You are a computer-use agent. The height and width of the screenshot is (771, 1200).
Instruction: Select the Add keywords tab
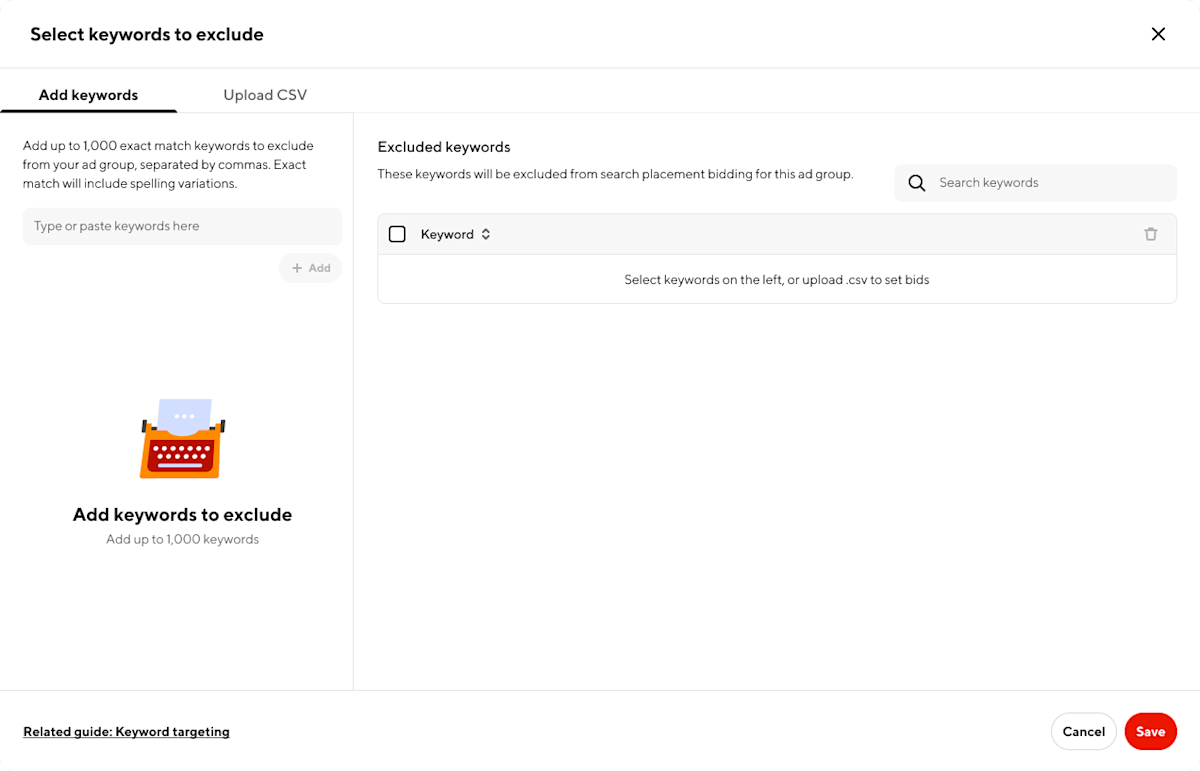point(88,94)
